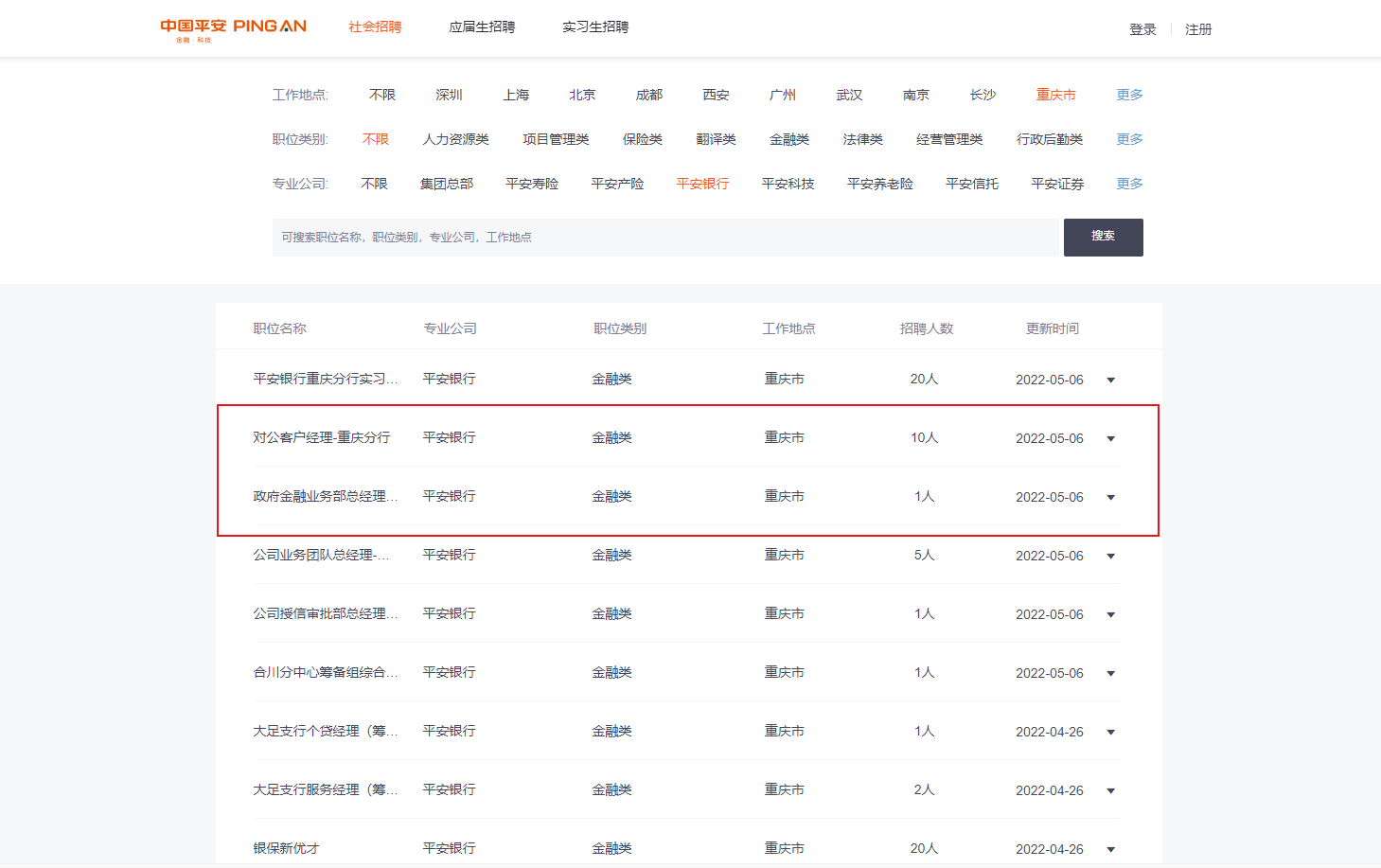Select 重庆市 location filter
Screen dimensions: 1381x868
(x=1055, y=95)
